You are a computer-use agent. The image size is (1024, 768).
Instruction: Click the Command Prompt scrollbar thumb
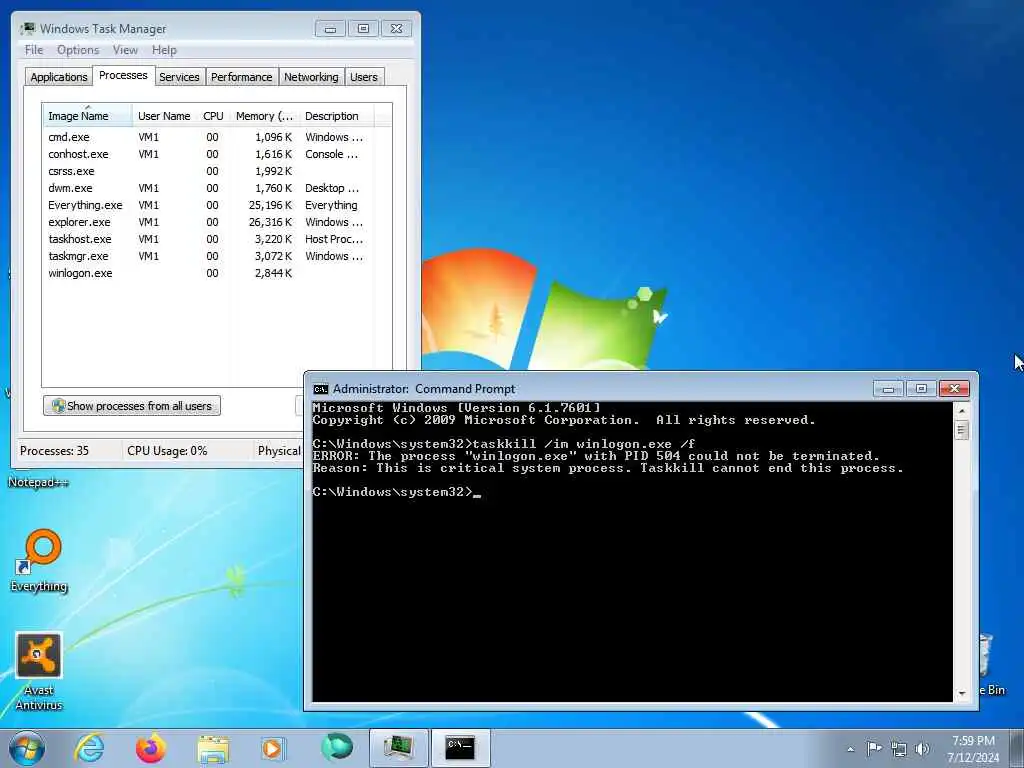click(x=961, y=430)
